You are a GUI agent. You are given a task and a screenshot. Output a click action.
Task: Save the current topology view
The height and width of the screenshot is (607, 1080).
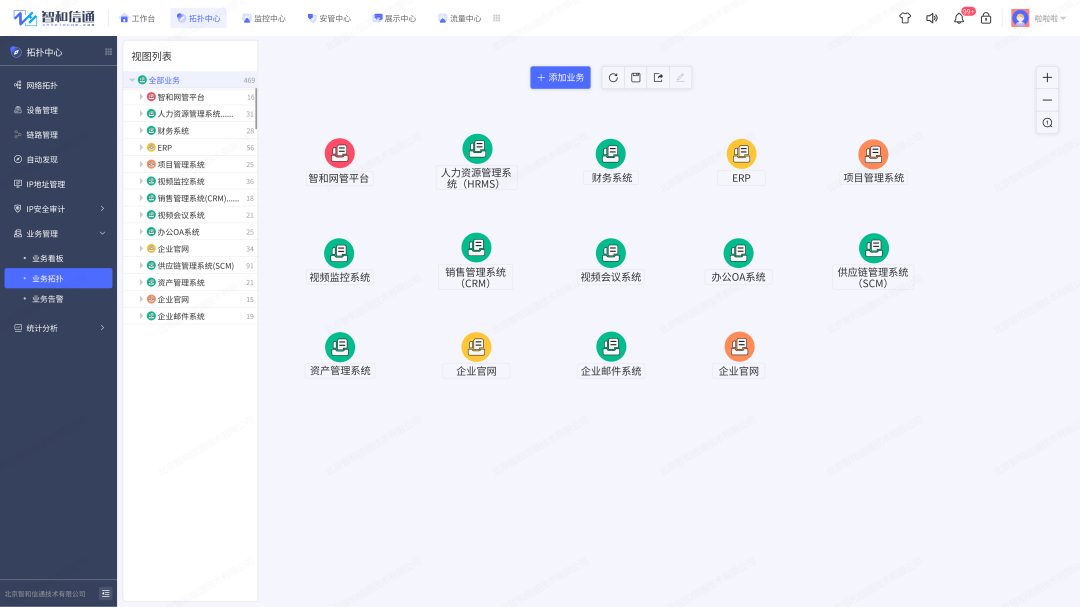coord(636,77)
